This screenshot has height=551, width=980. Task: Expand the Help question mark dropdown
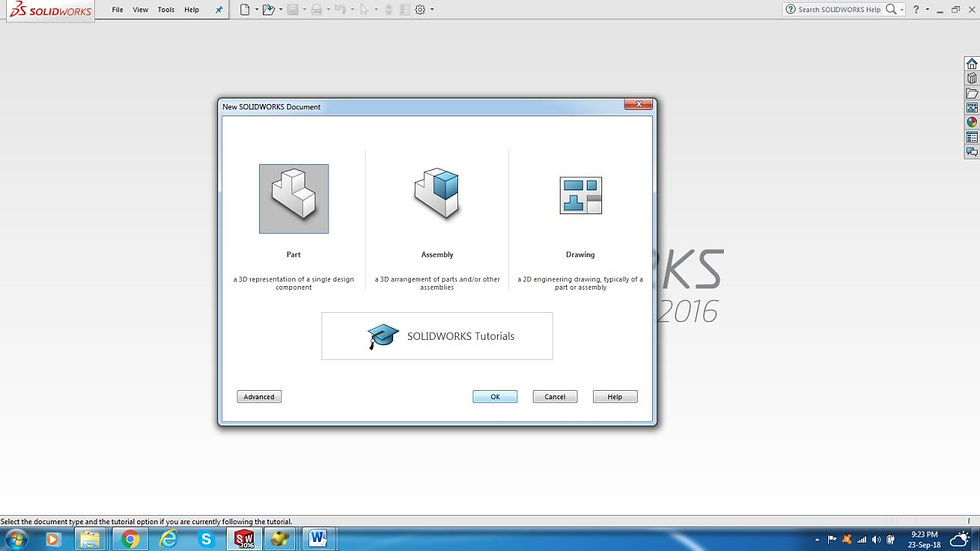click(928, 9)
